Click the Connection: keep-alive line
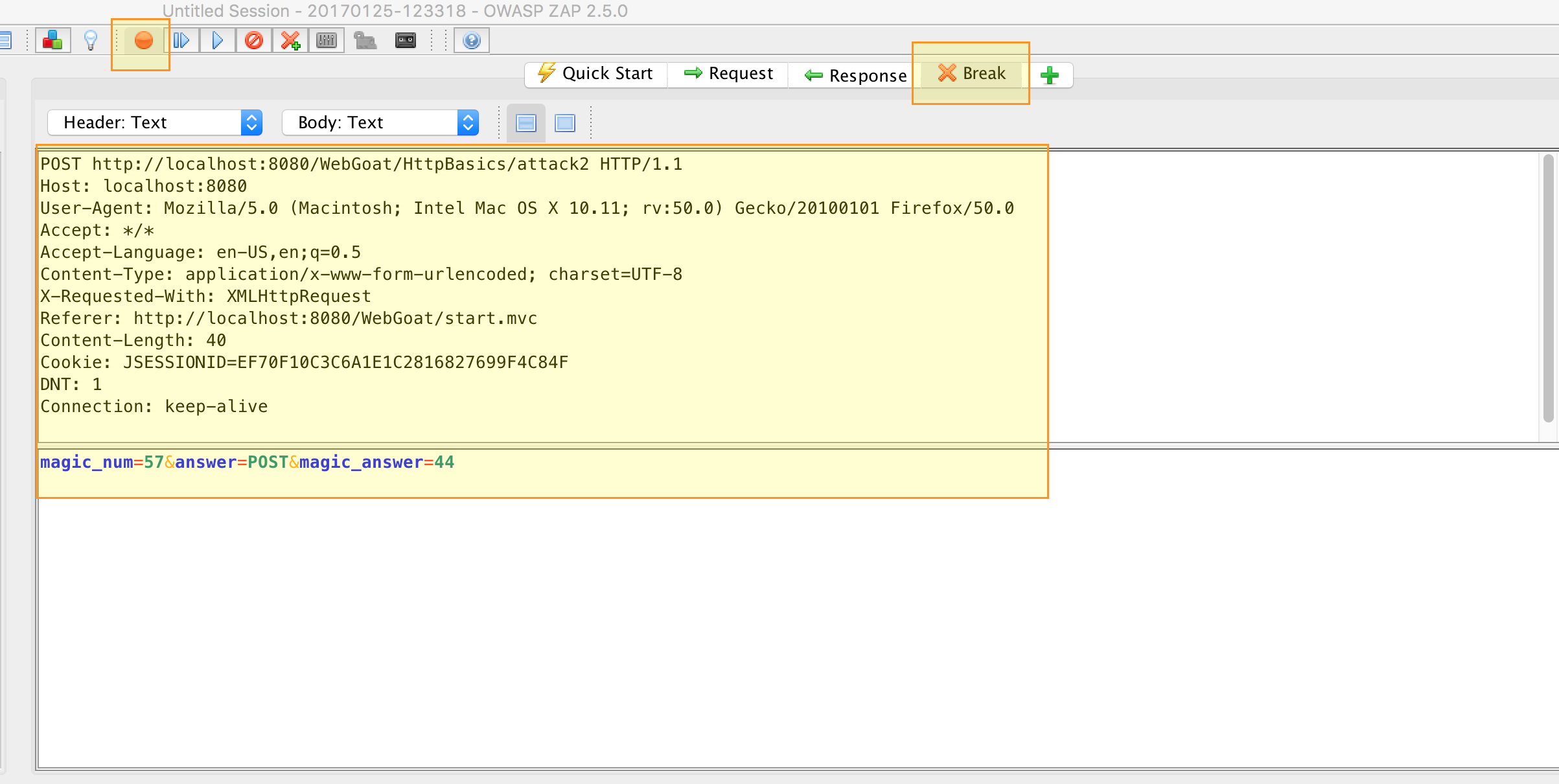Screen dimensions: 1559x784 tap(154, 406)
